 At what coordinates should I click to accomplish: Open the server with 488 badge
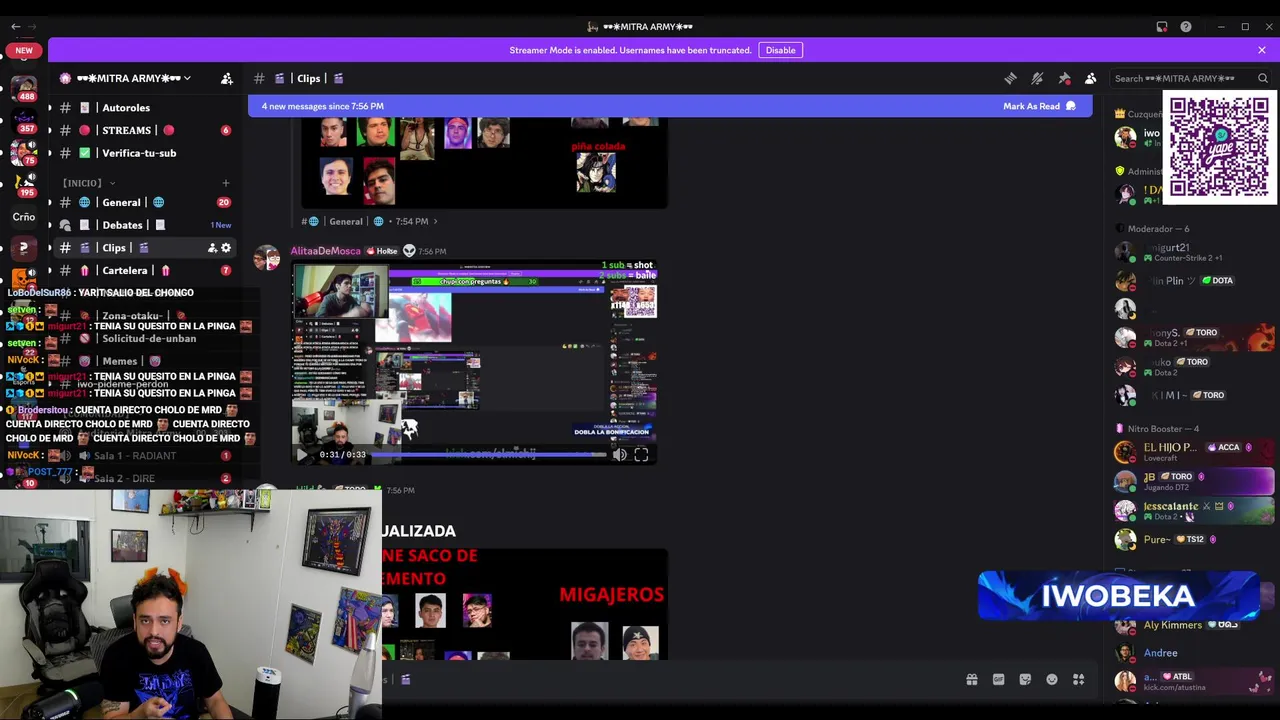(24, 88)
